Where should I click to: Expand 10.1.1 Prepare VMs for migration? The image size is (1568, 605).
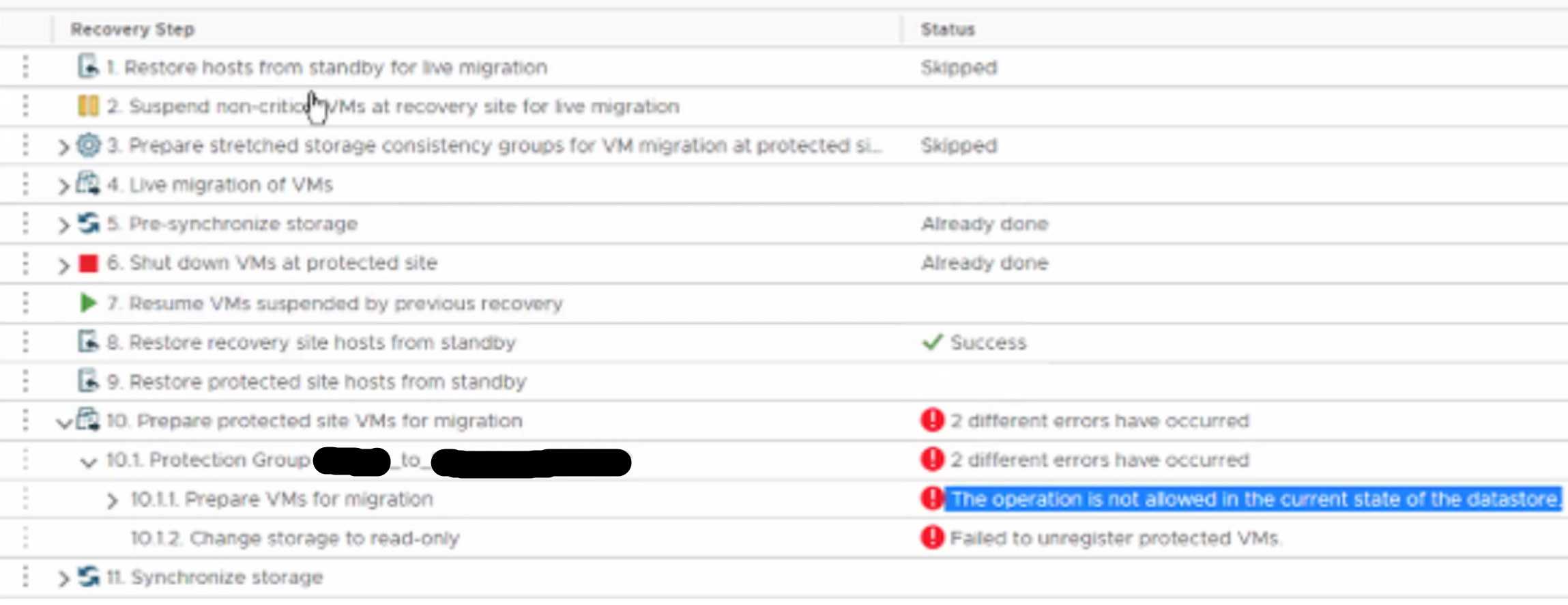(113, 501)
